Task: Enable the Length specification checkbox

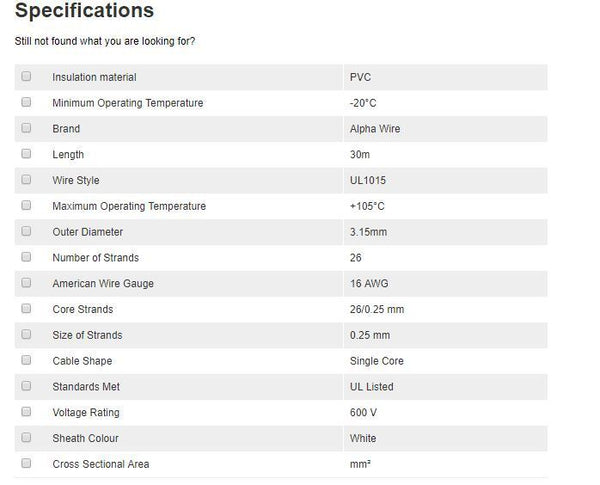Action: click(26, 154)
